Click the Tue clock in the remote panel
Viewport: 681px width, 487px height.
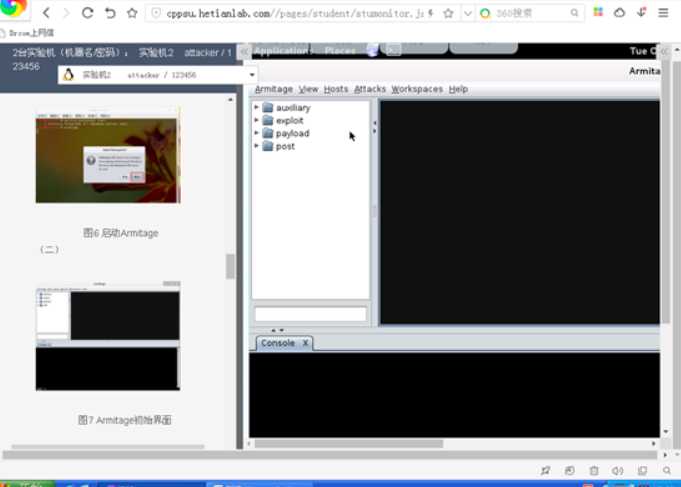(x=644, y=51)
